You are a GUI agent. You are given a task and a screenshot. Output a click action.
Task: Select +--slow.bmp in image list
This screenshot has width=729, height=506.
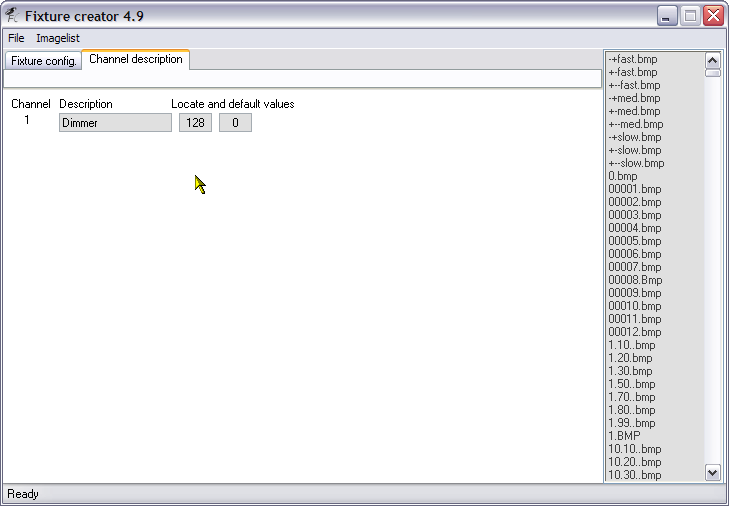click(x=636, y=163)
